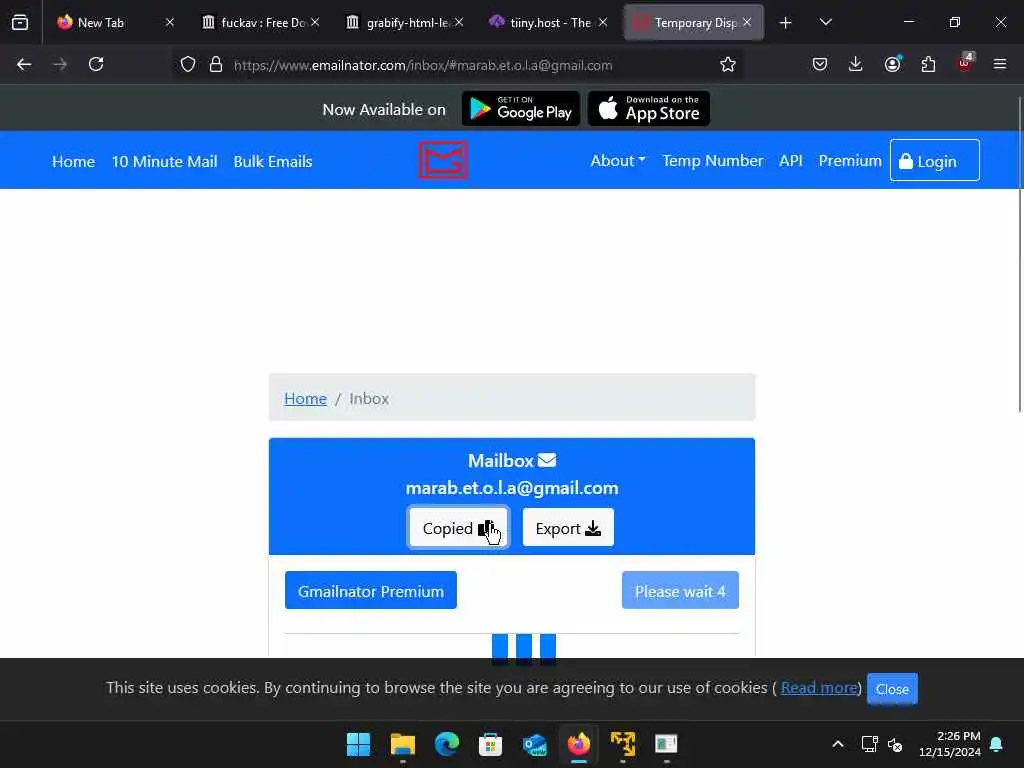Open the Firefox account icon
This screenshot has height=768, width=1024.
(x=892, y=64)
